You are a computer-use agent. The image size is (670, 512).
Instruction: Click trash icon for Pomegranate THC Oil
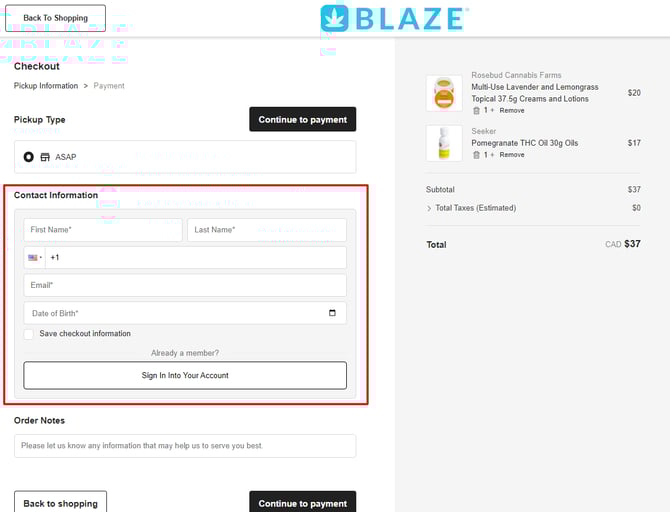[x=476, y=155]
